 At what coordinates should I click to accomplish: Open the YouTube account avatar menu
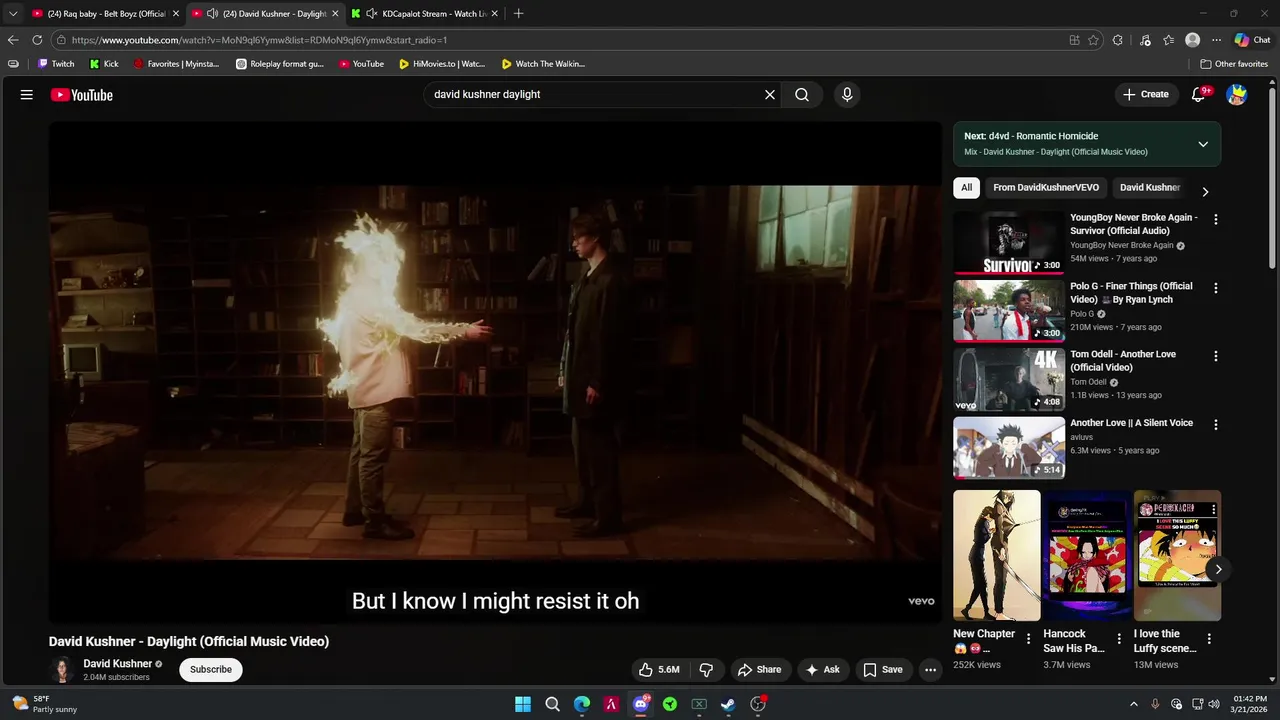pos(1237,95)
